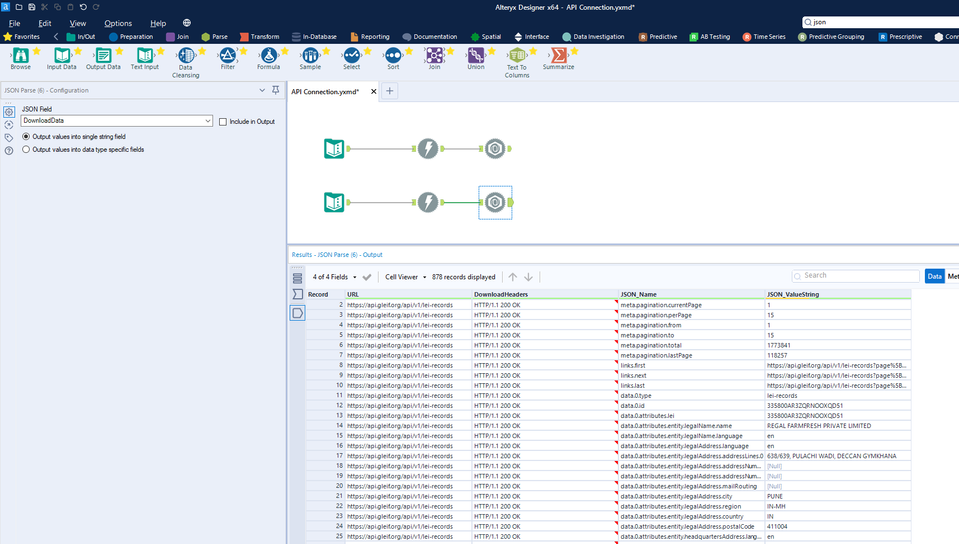Click the Data button in results pane

pyautogui.click(x=934, y=276)
